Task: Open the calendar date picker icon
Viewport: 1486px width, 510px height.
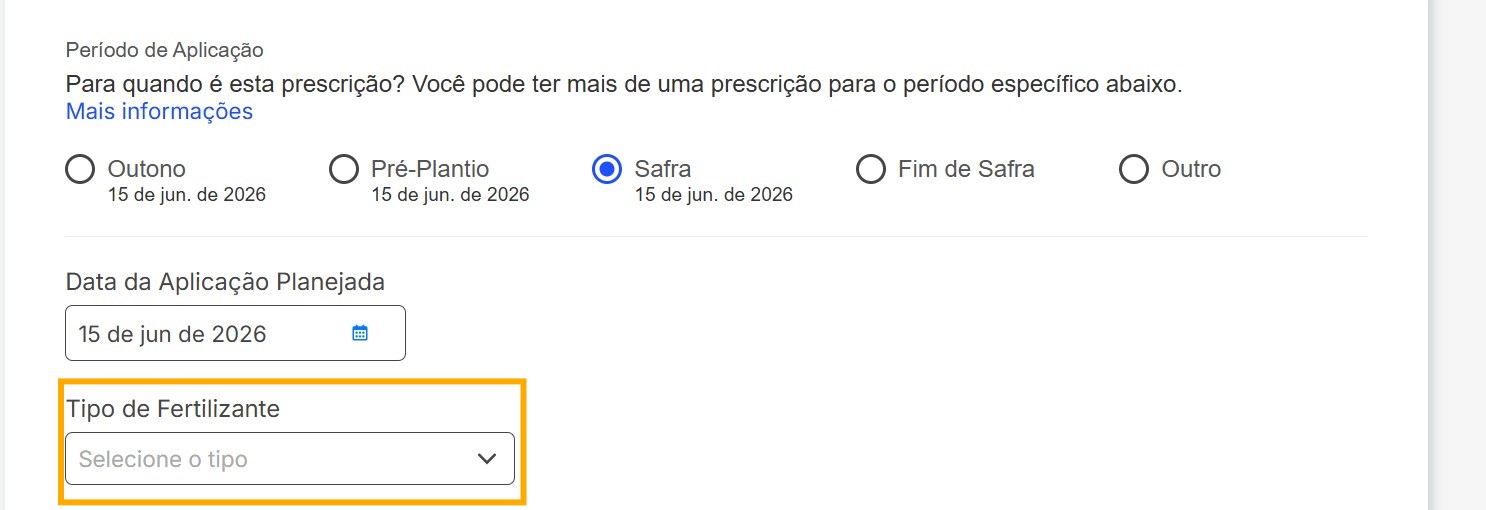Action: 360,333
